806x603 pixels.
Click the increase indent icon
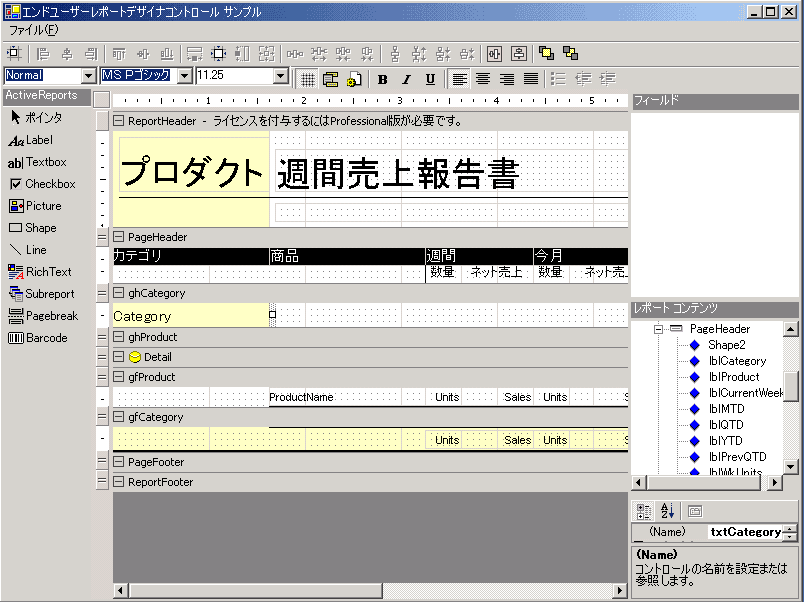coord(608,79)
